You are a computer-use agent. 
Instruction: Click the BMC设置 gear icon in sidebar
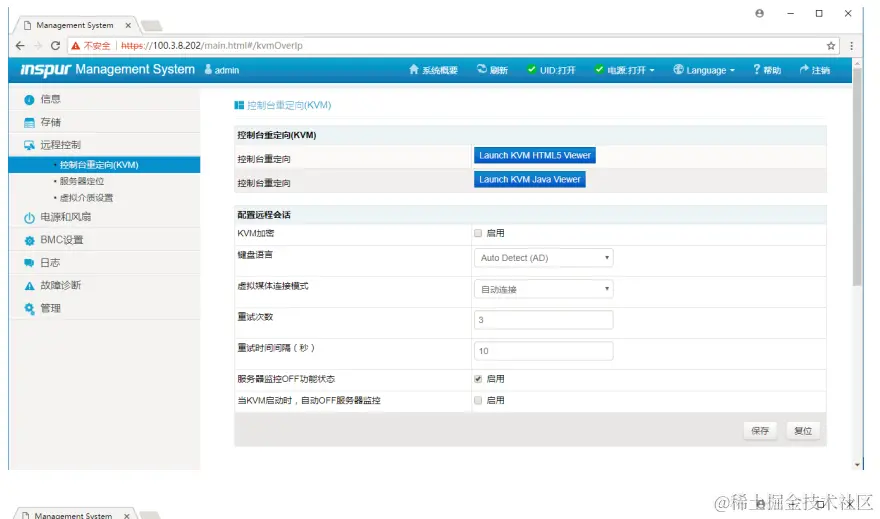[29, 241]
